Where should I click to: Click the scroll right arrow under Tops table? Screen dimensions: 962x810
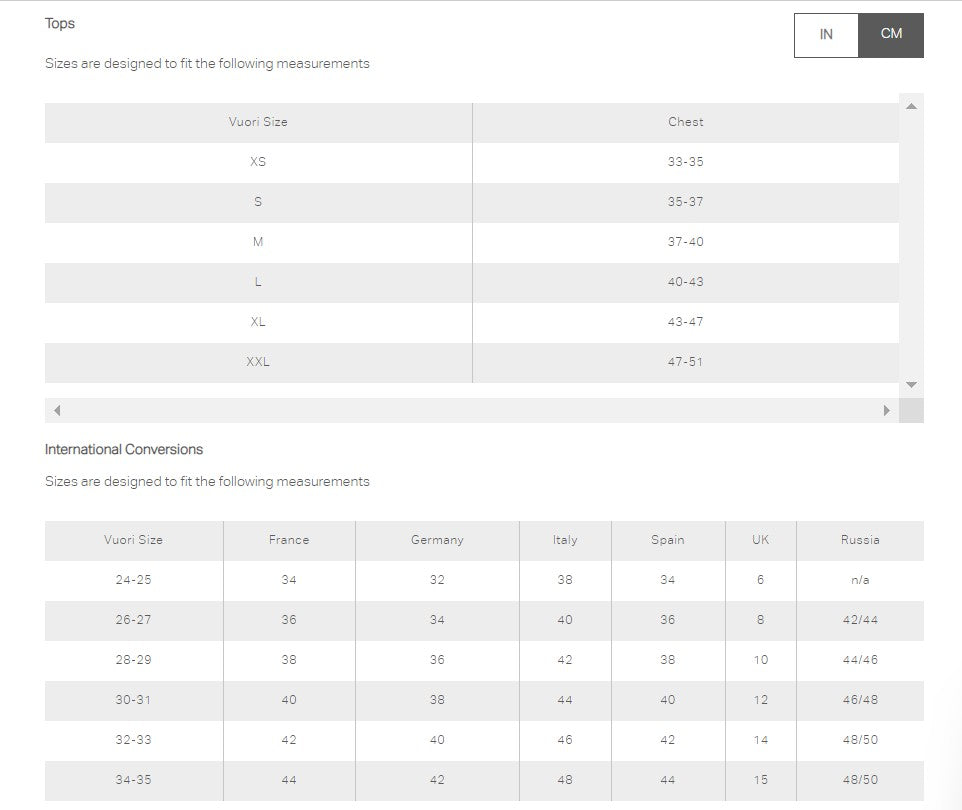887,411
